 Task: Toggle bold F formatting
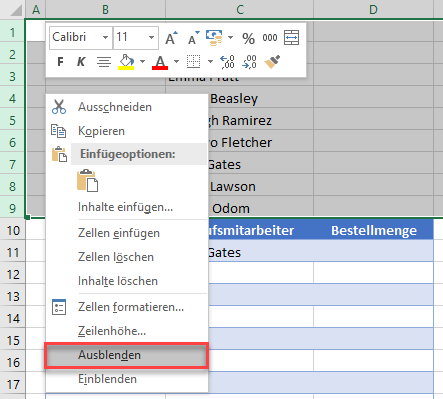pyautogui.click(x=60, y=62)
